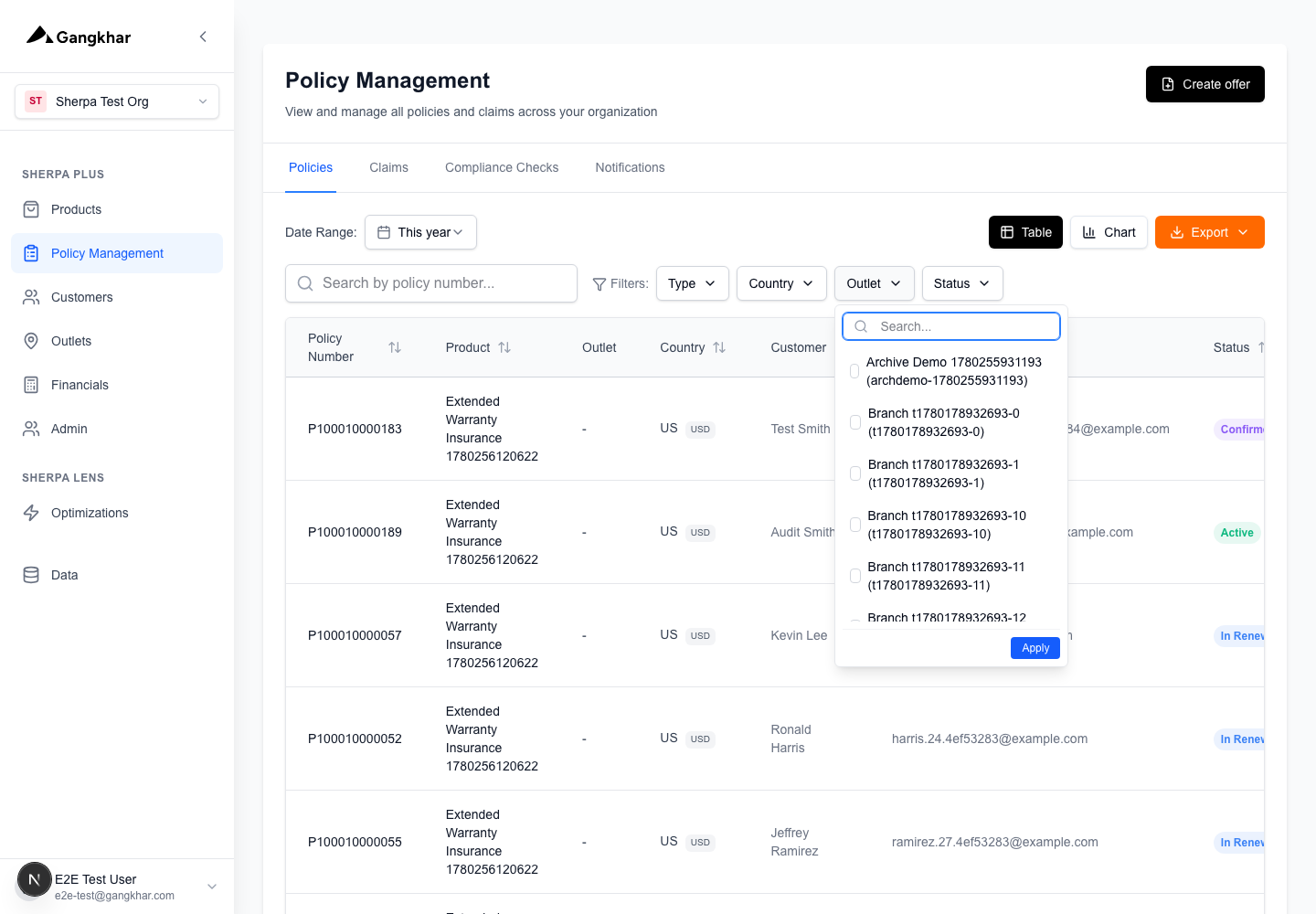Click policy number P100010000052
1316x914 pixels.
pos(355,739)
